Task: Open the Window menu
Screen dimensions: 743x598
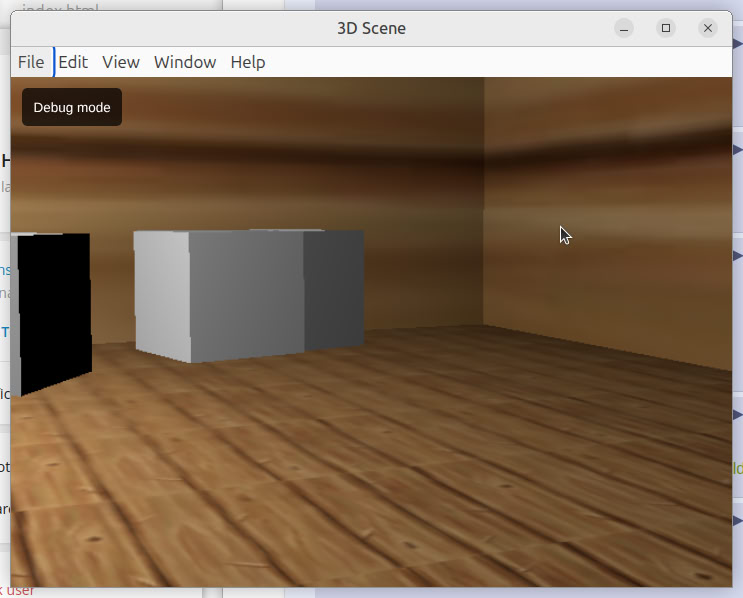Action: (x=185, y=62)
